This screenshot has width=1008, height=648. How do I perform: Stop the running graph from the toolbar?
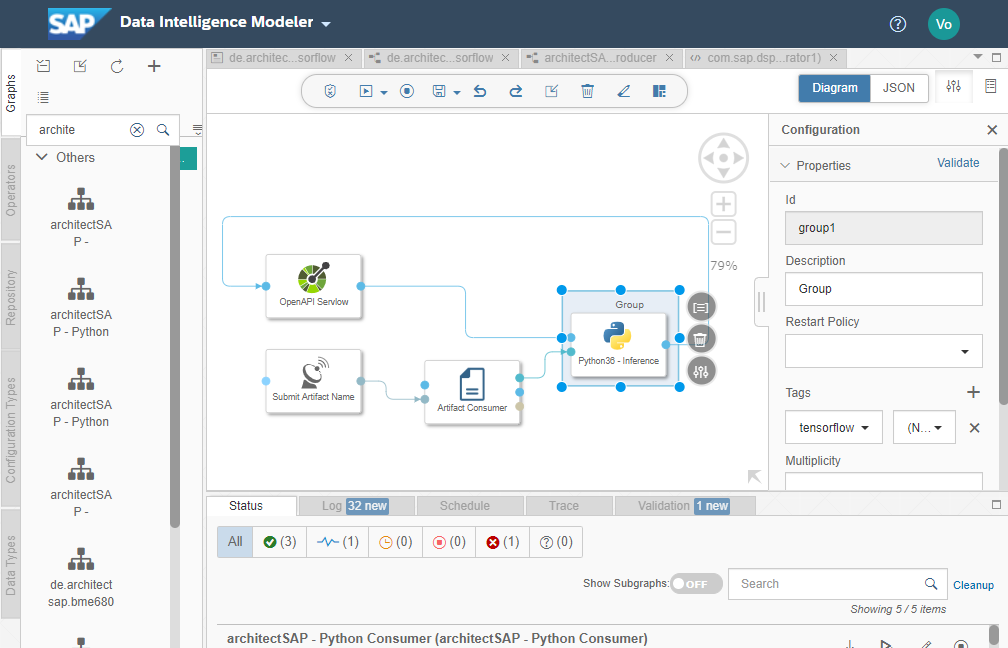[x=407, y=91]
